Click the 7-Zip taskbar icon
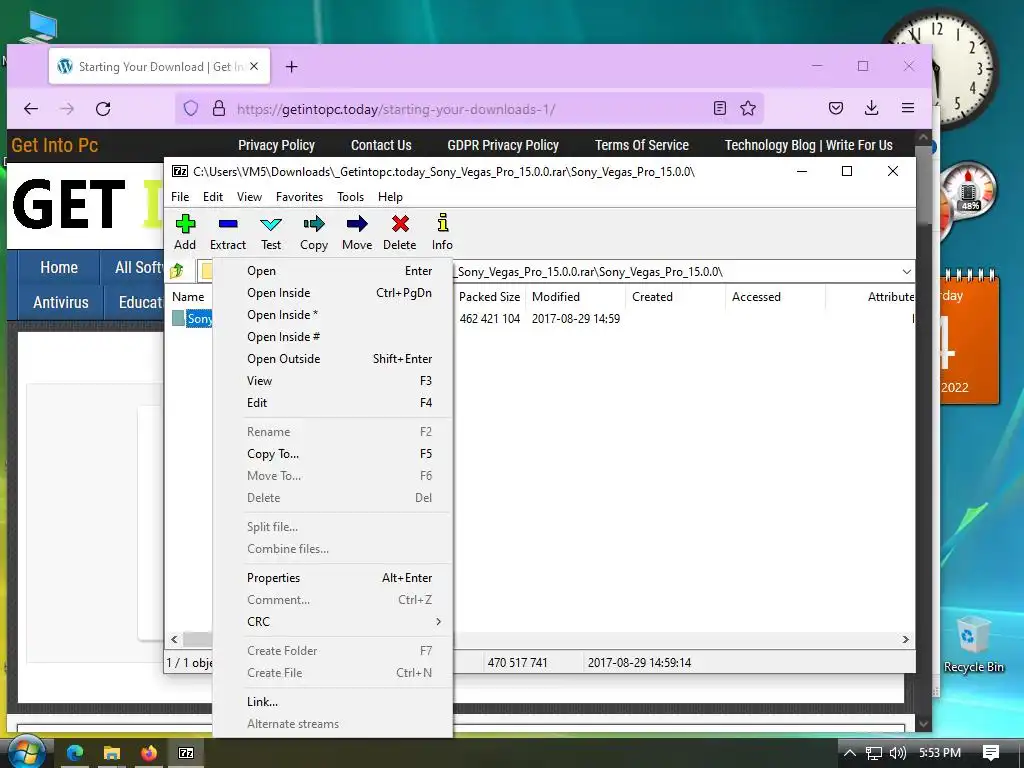The height and width of the screenshot is (768, 1024). tap(186, 753)
